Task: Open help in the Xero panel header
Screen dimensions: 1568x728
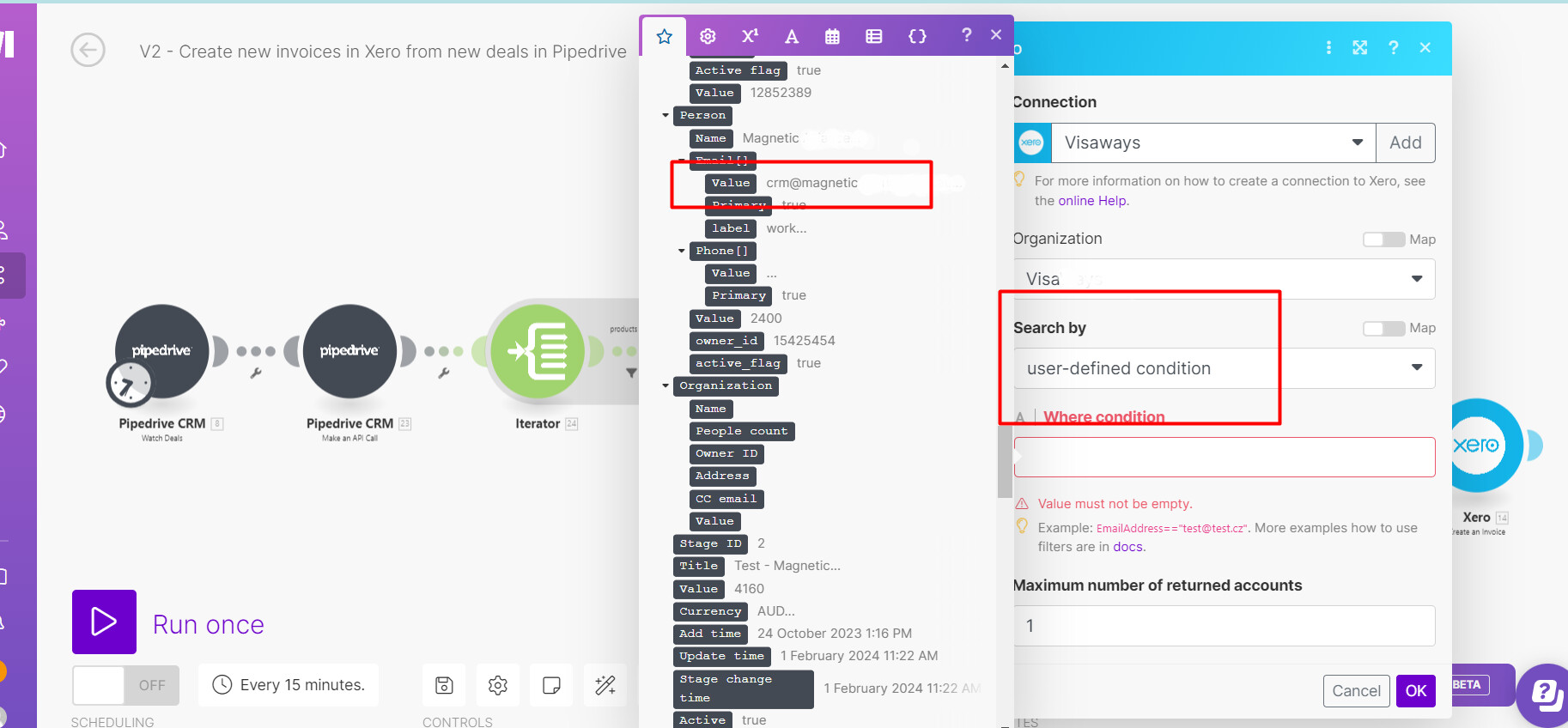Action: [x=1393, y=48]
